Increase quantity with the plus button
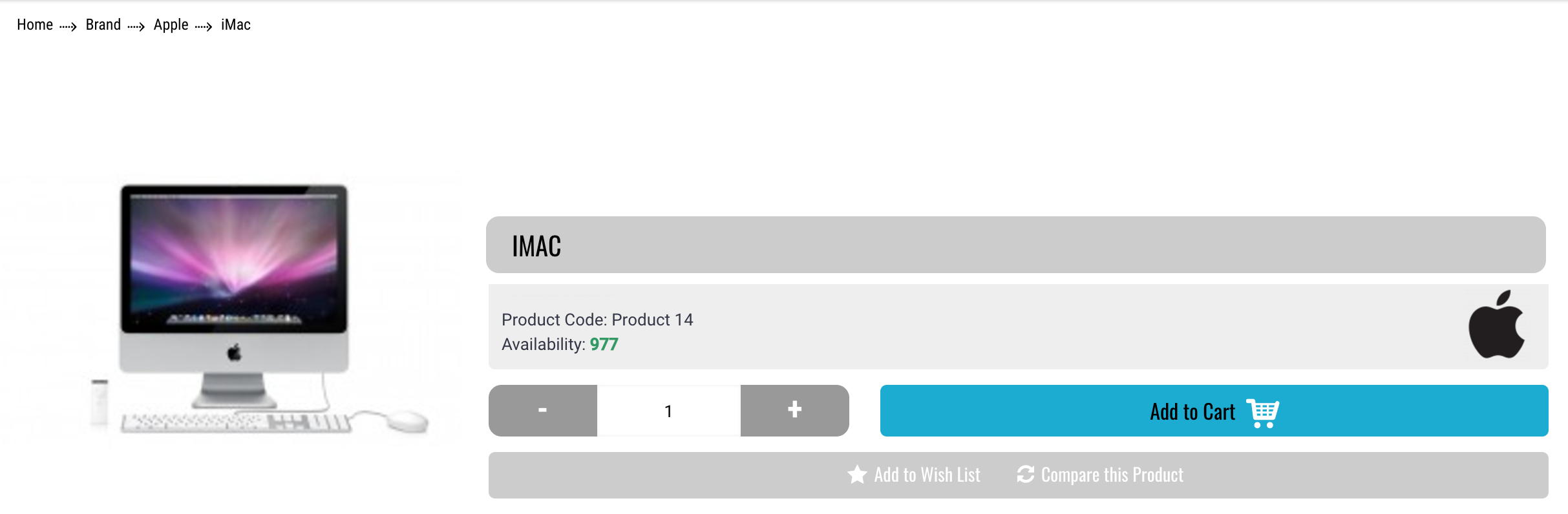The image size is (1568, 514). (x=795, y=411)
